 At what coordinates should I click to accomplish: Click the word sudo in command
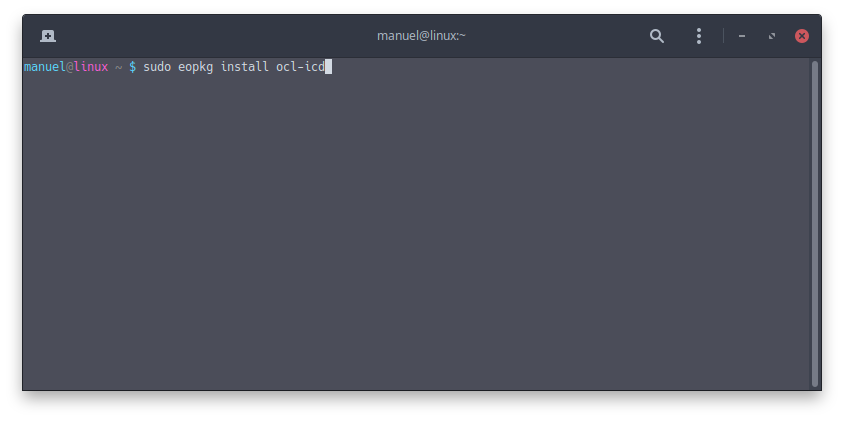pyautogui.click(x=157, y=67)
